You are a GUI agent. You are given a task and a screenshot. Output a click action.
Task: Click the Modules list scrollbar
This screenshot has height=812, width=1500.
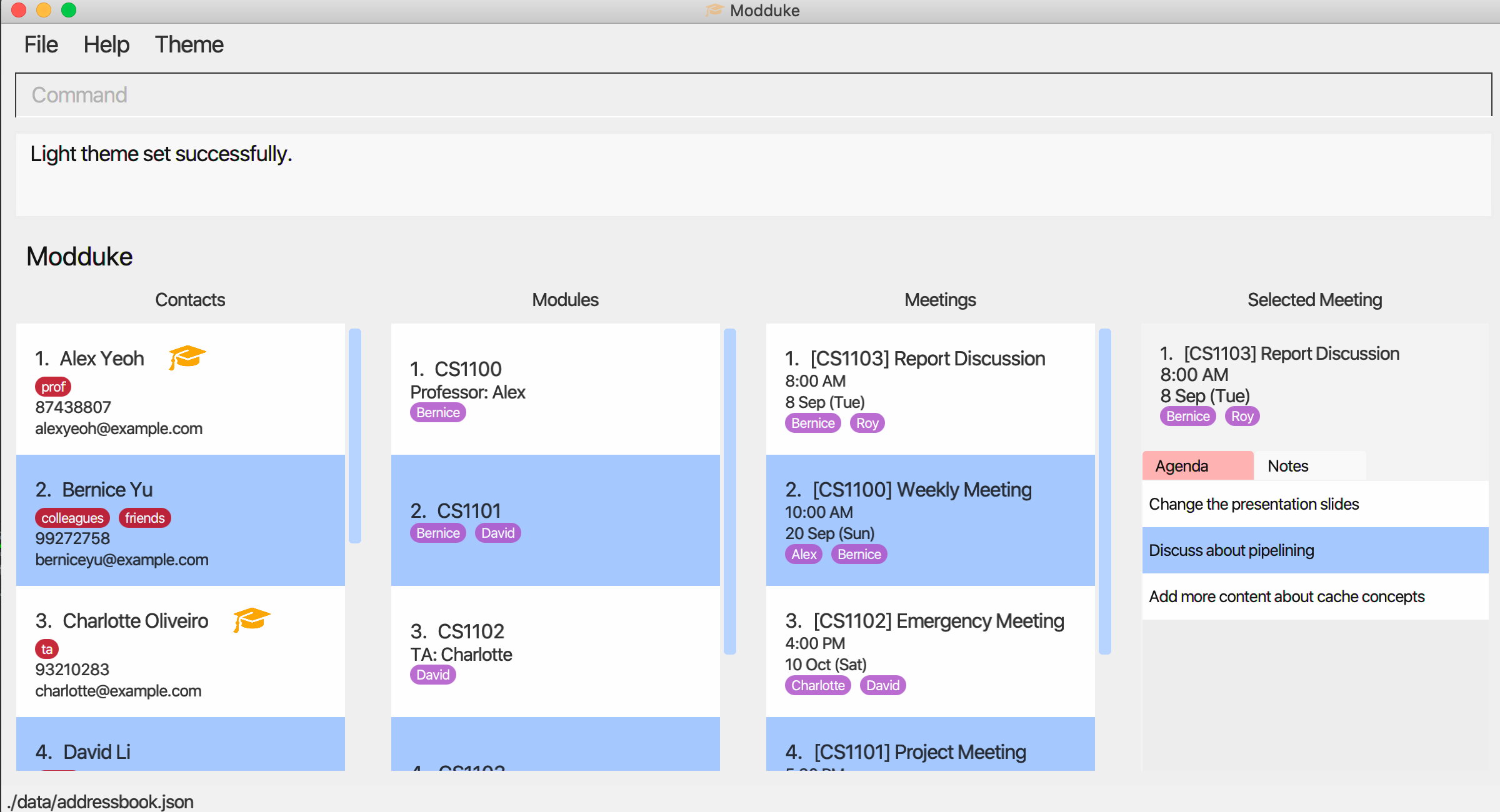[729, 491]
